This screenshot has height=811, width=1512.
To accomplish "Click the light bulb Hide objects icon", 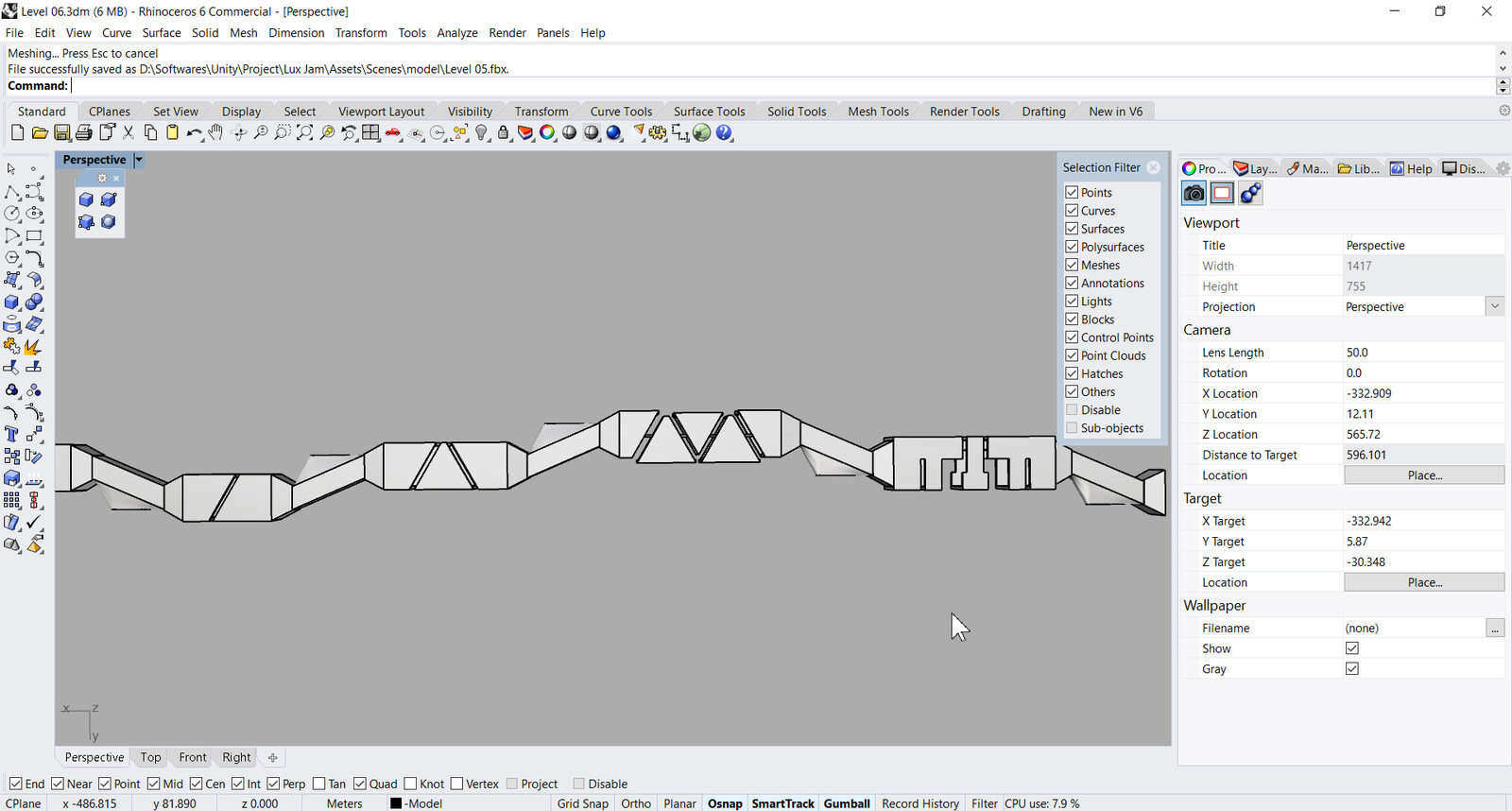I will pos(482,132).
